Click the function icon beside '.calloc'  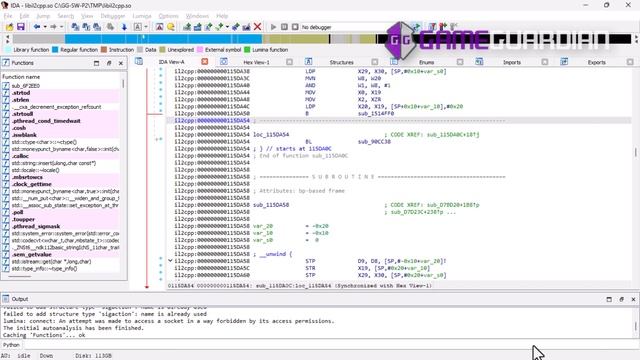click(x=6, y=156)
